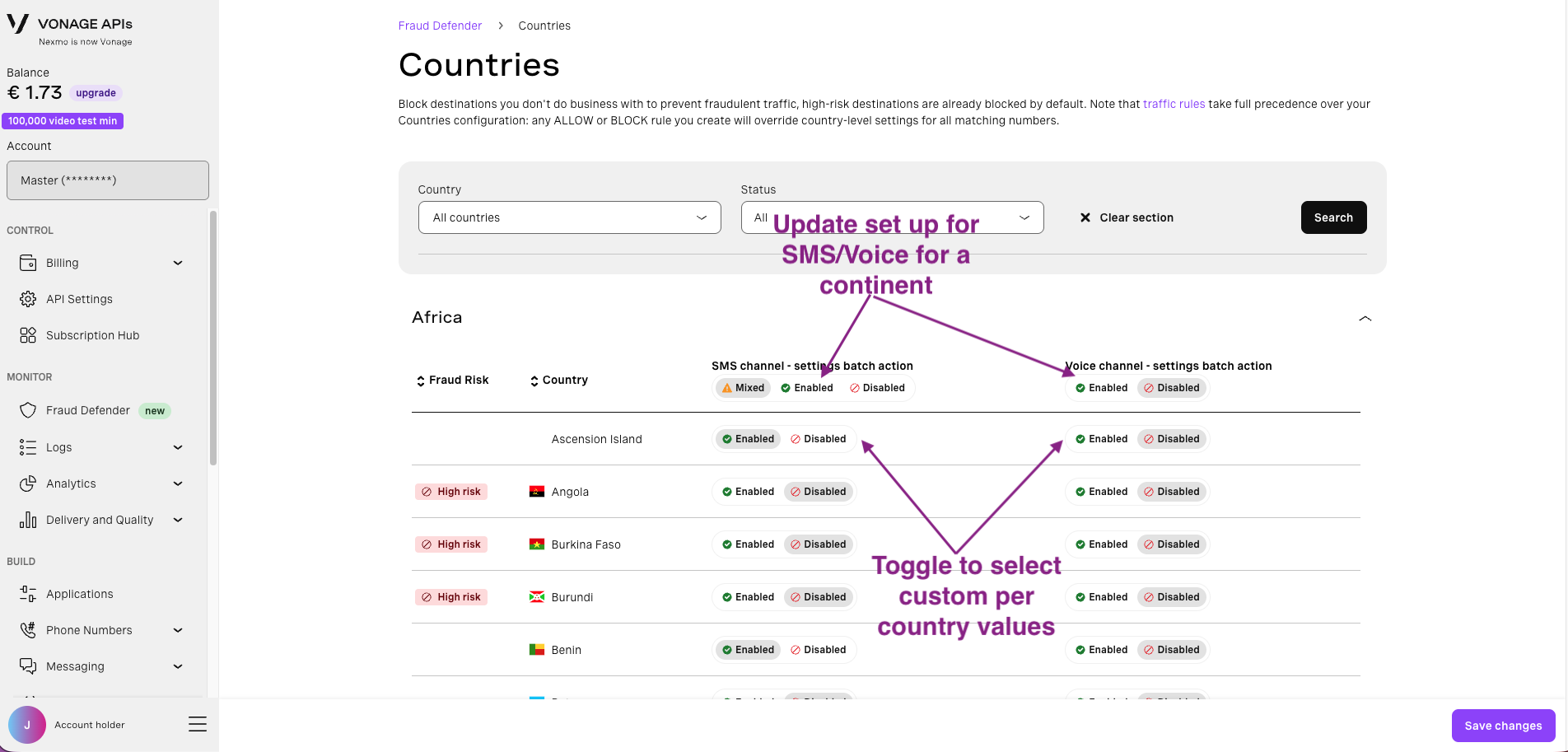Image resolution: width=1568 pixels, height=752 pixels.
Task: Click the Vonage logo icon
Action: (18, 24)
